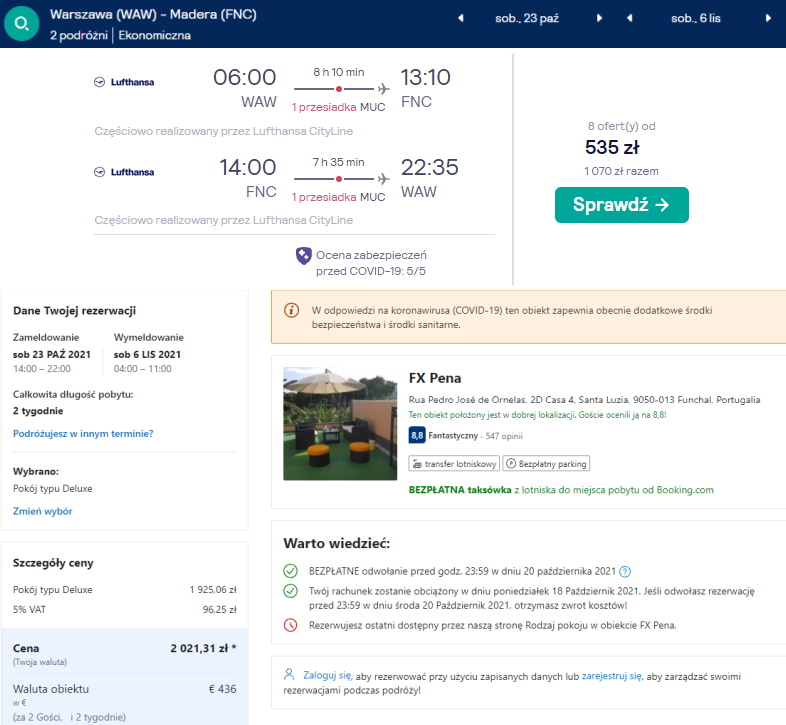Click 'Pokój typu Deluxe' price 1 925,06 zł
The image size is (786, 725).
point(213,590)
